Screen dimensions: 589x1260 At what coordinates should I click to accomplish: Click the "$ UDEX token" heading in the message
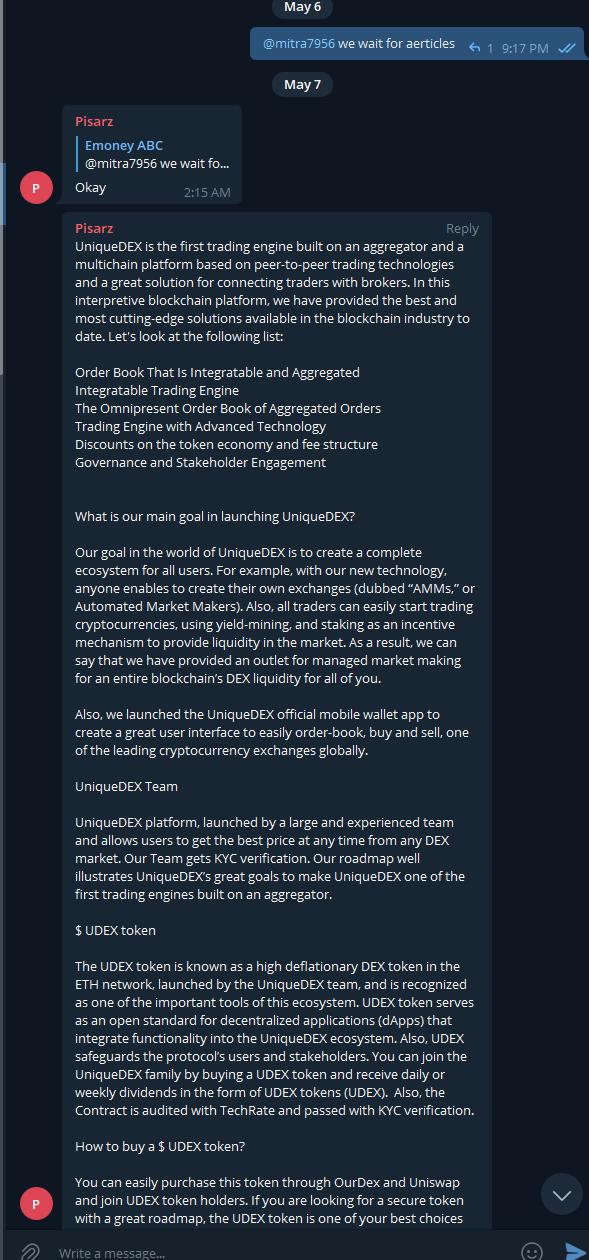[x=115, y=930]
